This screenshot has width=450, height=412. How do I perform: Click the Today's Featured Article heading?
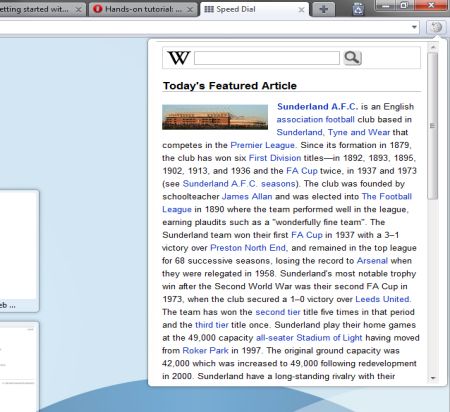[x=230, y=86]
